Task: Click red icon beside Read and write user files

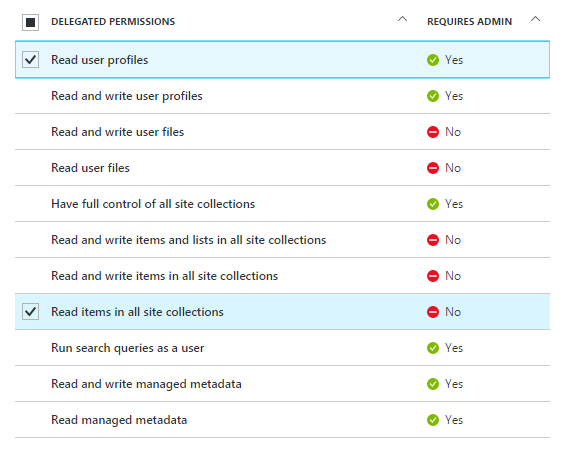Action: coord(433,132)
